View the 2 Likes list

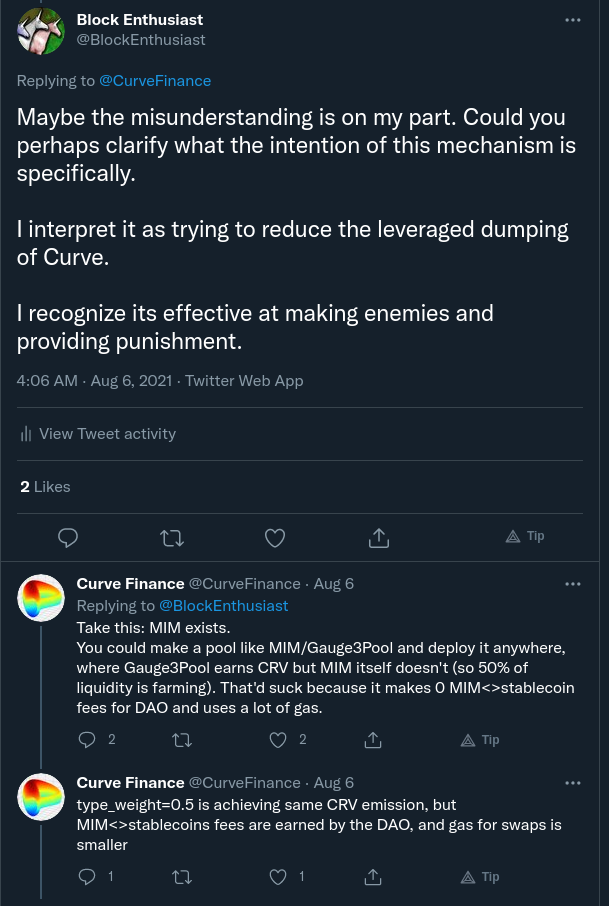[45, 486]
